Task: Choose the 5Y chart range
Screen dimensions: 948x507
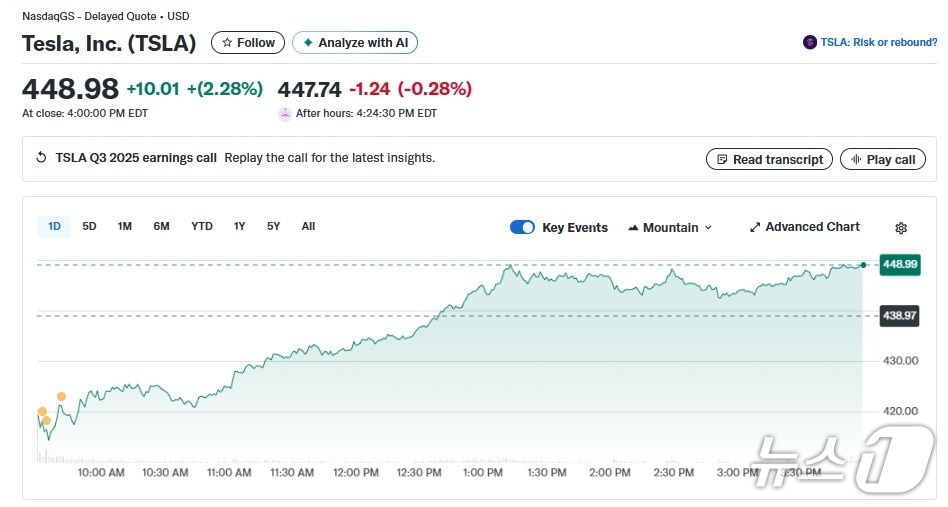Action: 273,227
